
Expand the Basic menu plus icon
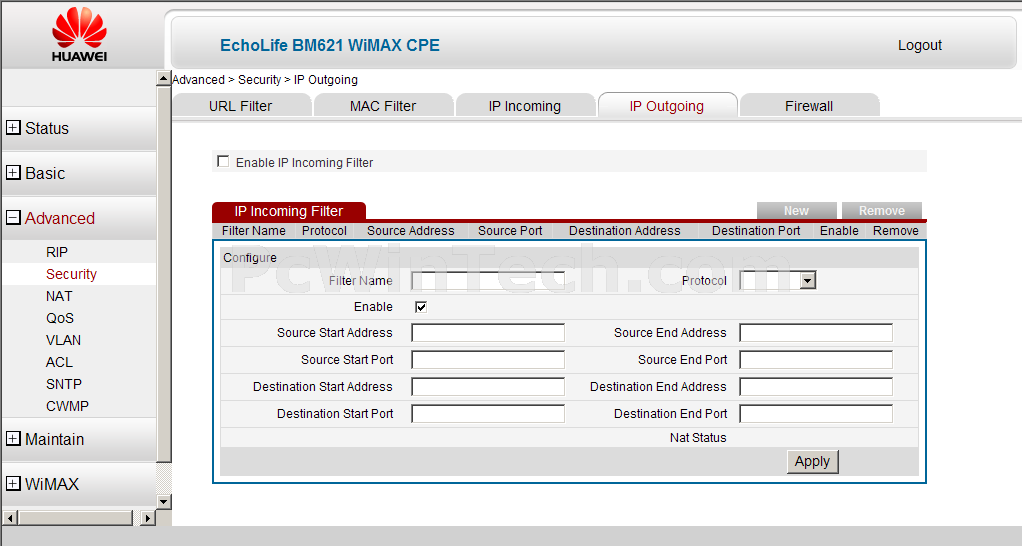coord(13,173)
